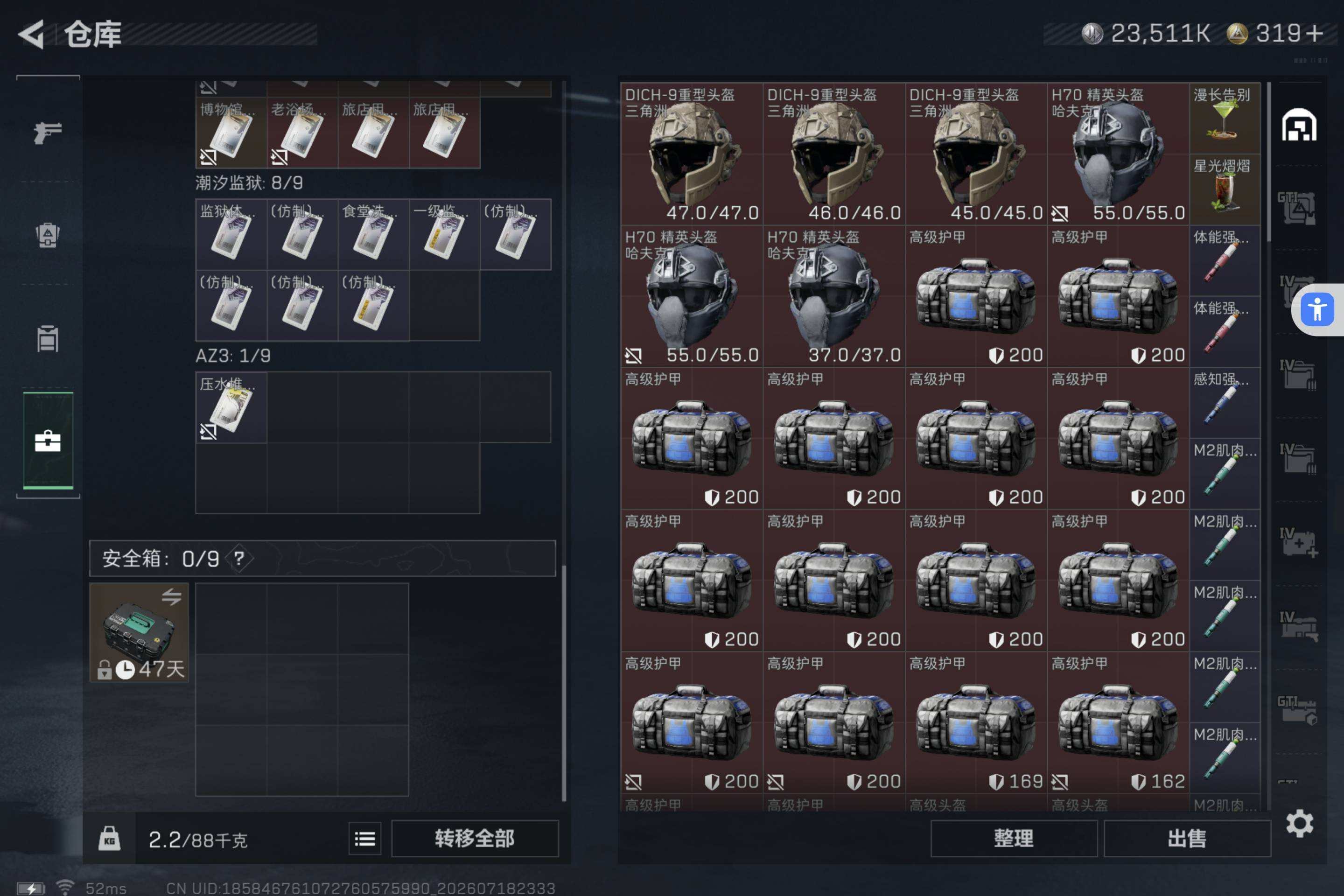Click the 2.2/88千克 weight readout
This screenshot has height=896, width=1344.
[198, 840]
